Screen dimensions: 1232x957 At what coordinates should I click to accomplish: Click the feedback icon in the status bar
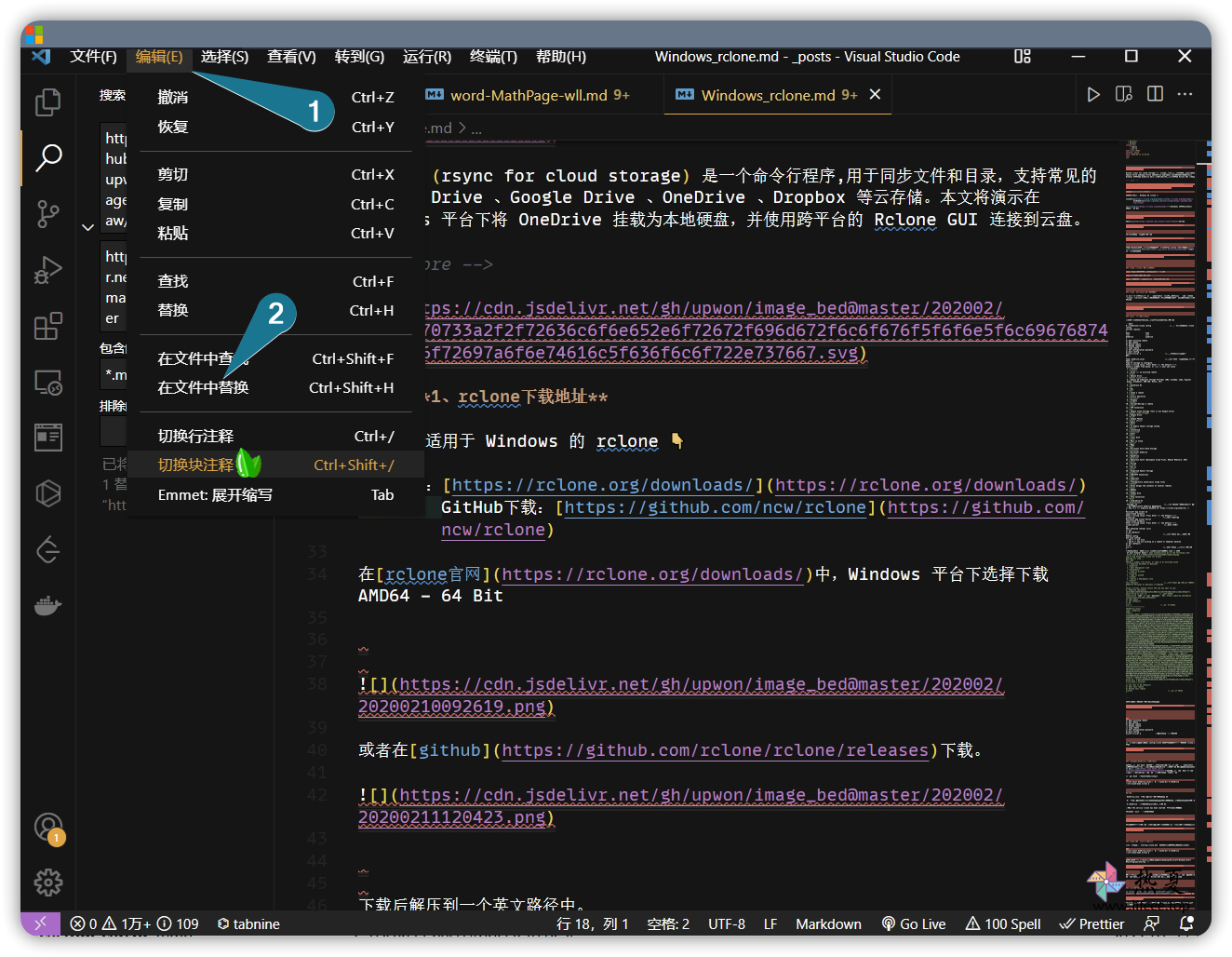[x=1151, y=923]
